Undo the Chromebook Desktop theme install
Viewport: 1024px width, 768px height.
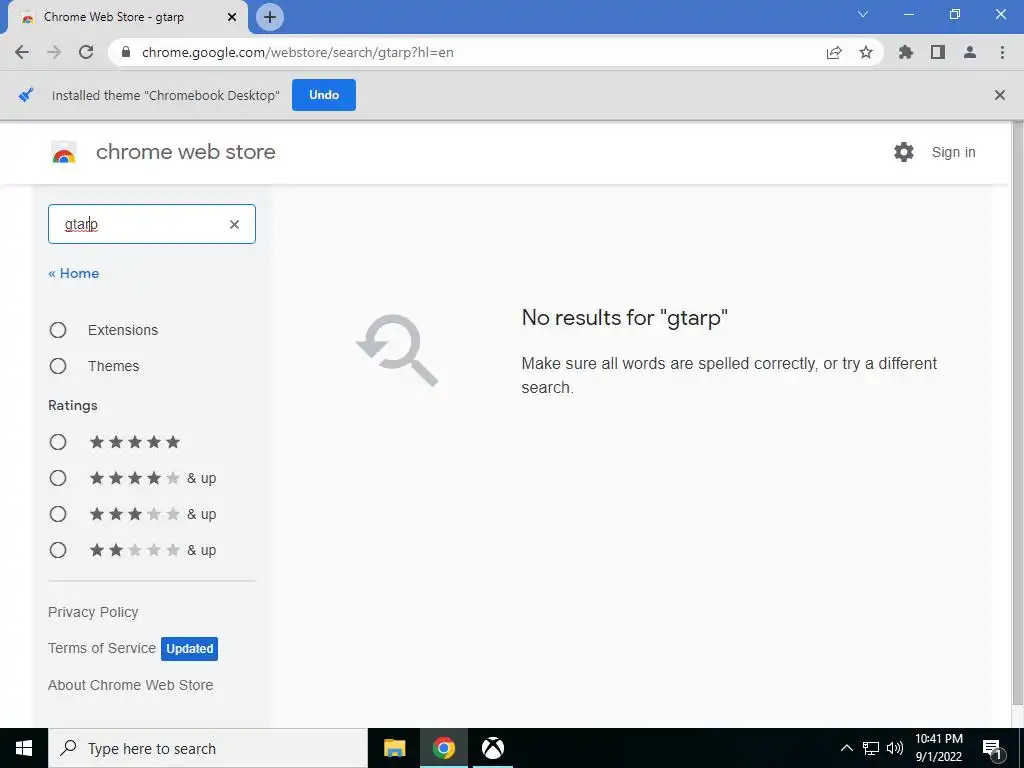pyautogui.click(x=324, y=95)
